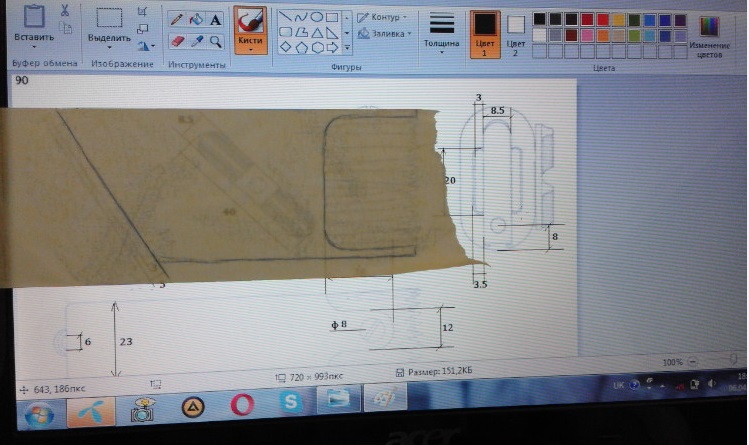Click the Crop image icon
Image resolution: width=749 pixels, height=445 pixels.
[x=142, y=11]
